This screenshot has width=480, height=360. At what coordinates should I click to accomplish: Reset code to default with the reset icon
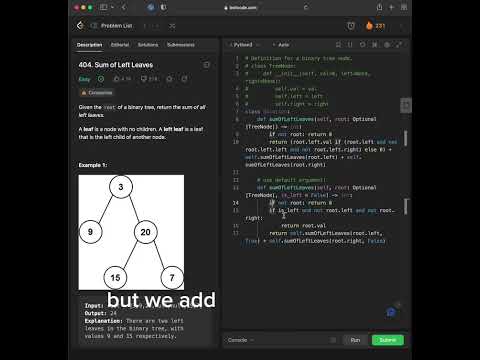click(x=363, y=45)
